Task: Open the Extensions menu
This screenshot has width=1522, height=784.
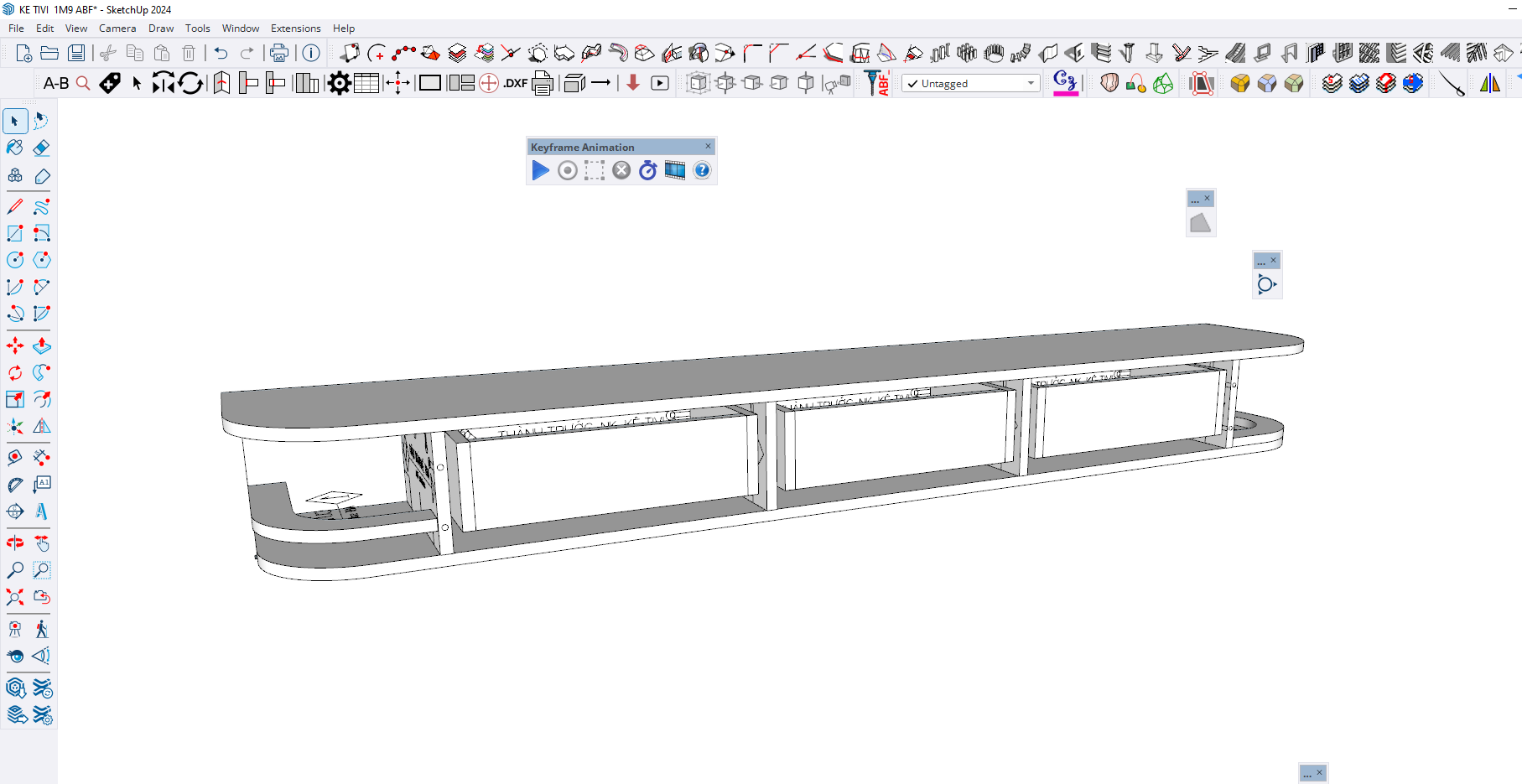Action: (x=295, y=28)
